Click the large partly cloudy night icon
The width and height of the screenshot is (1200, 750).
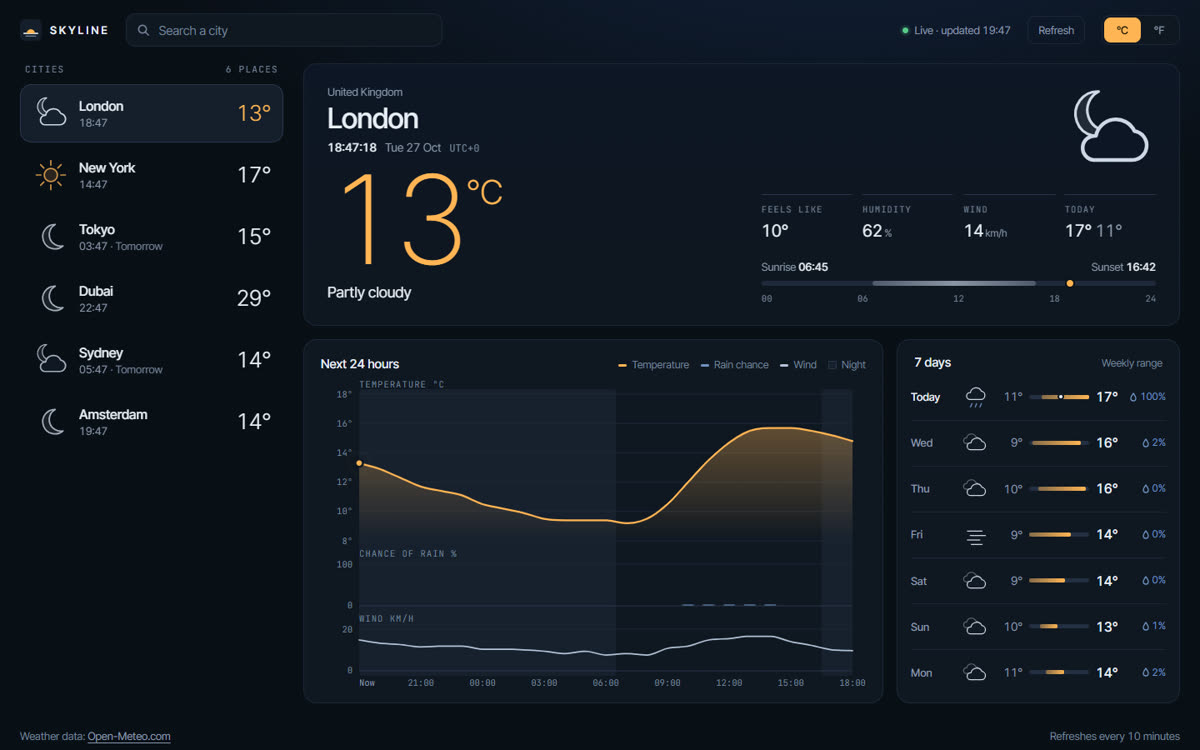pos(1110,126)
